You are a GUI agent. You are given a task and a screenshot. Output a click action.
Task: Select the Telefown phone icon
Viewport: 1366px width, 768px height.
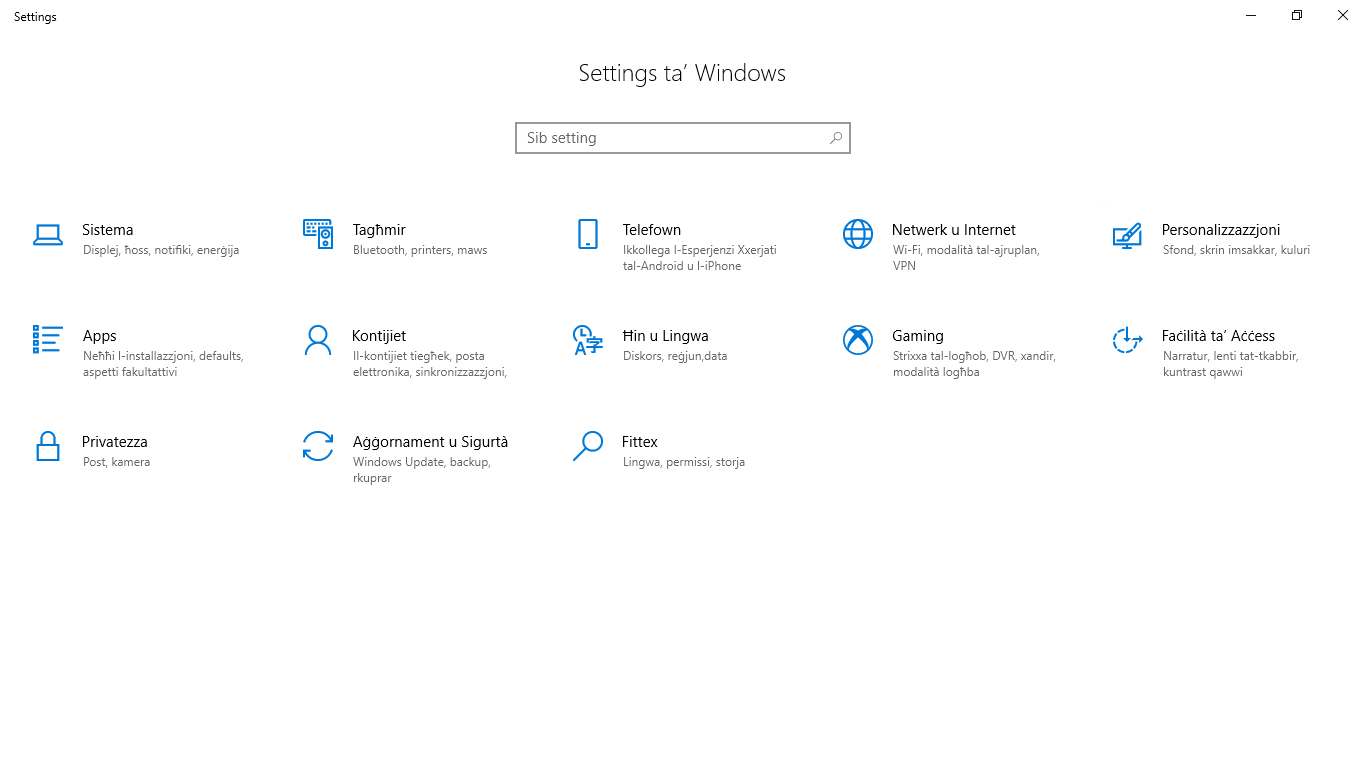(588, 234)
